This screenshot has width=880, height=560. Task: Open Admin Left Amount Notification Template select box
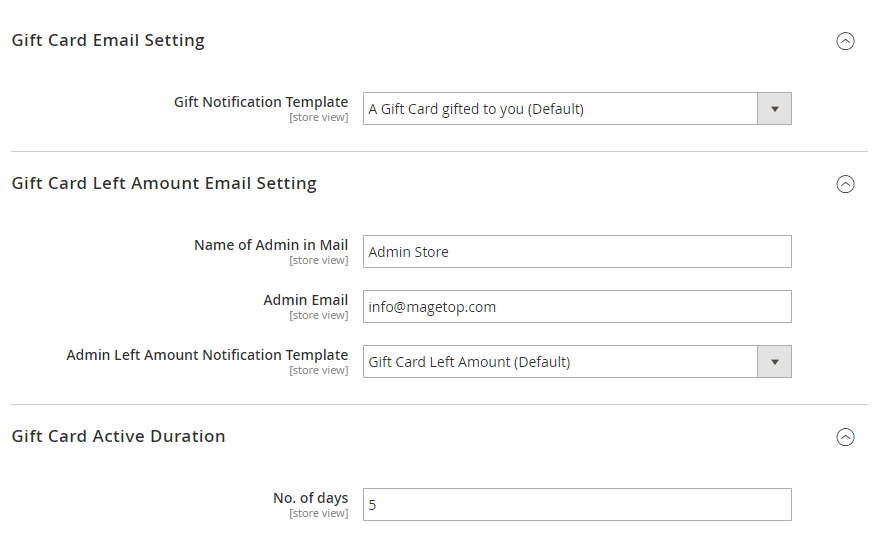coord(560,362)
